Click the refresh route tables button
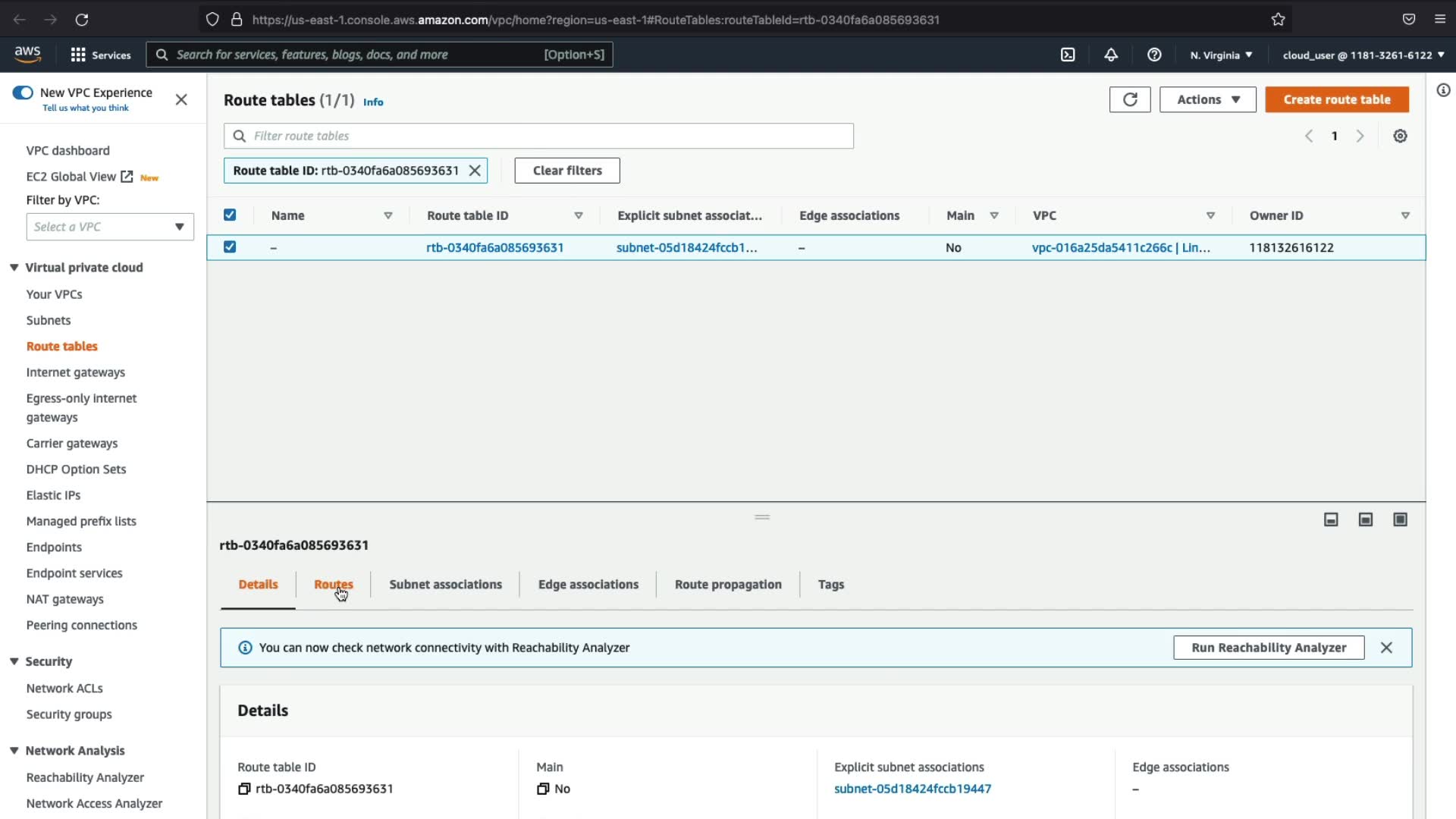Image resolution: width=1456 pixels, height=819 pixels. click(1129, 99)
